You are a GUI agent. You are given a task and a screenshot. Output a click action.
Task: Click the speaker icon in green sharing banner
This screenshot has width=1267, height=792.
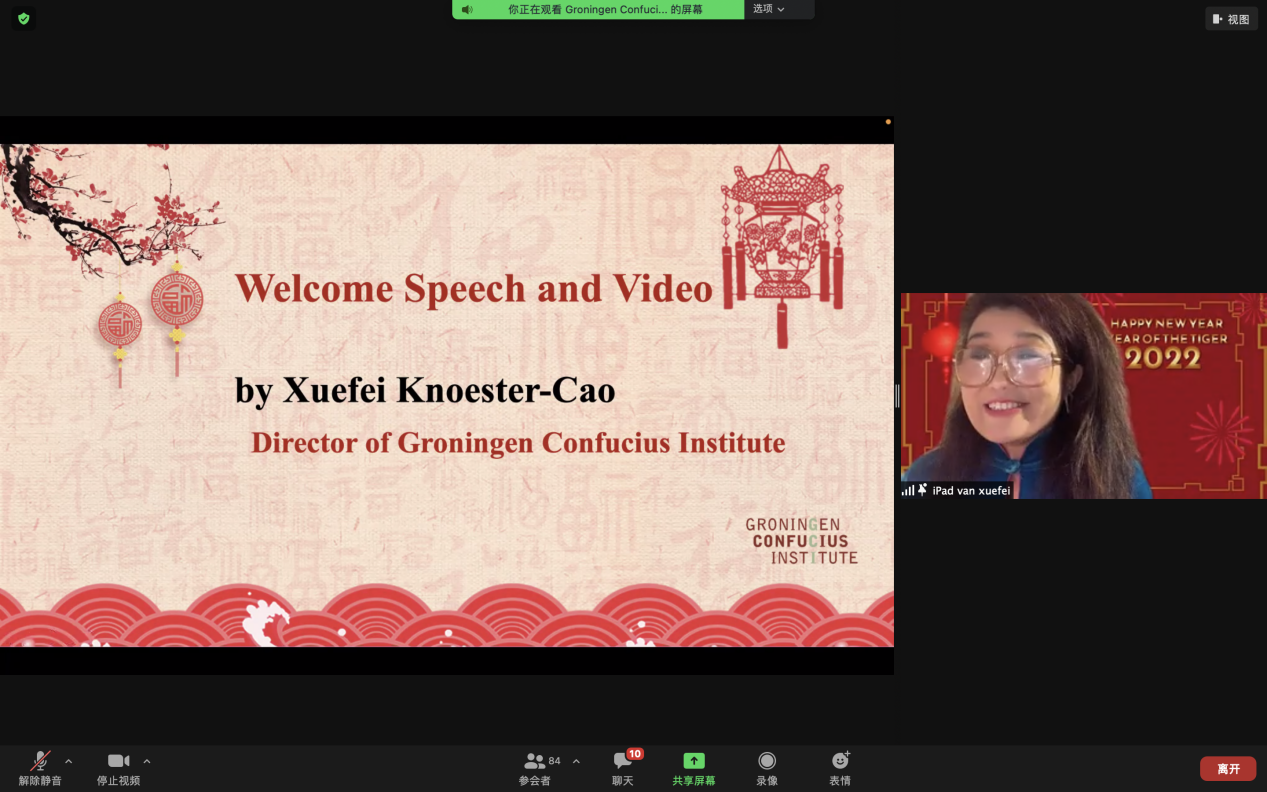(x=467, y=9)
